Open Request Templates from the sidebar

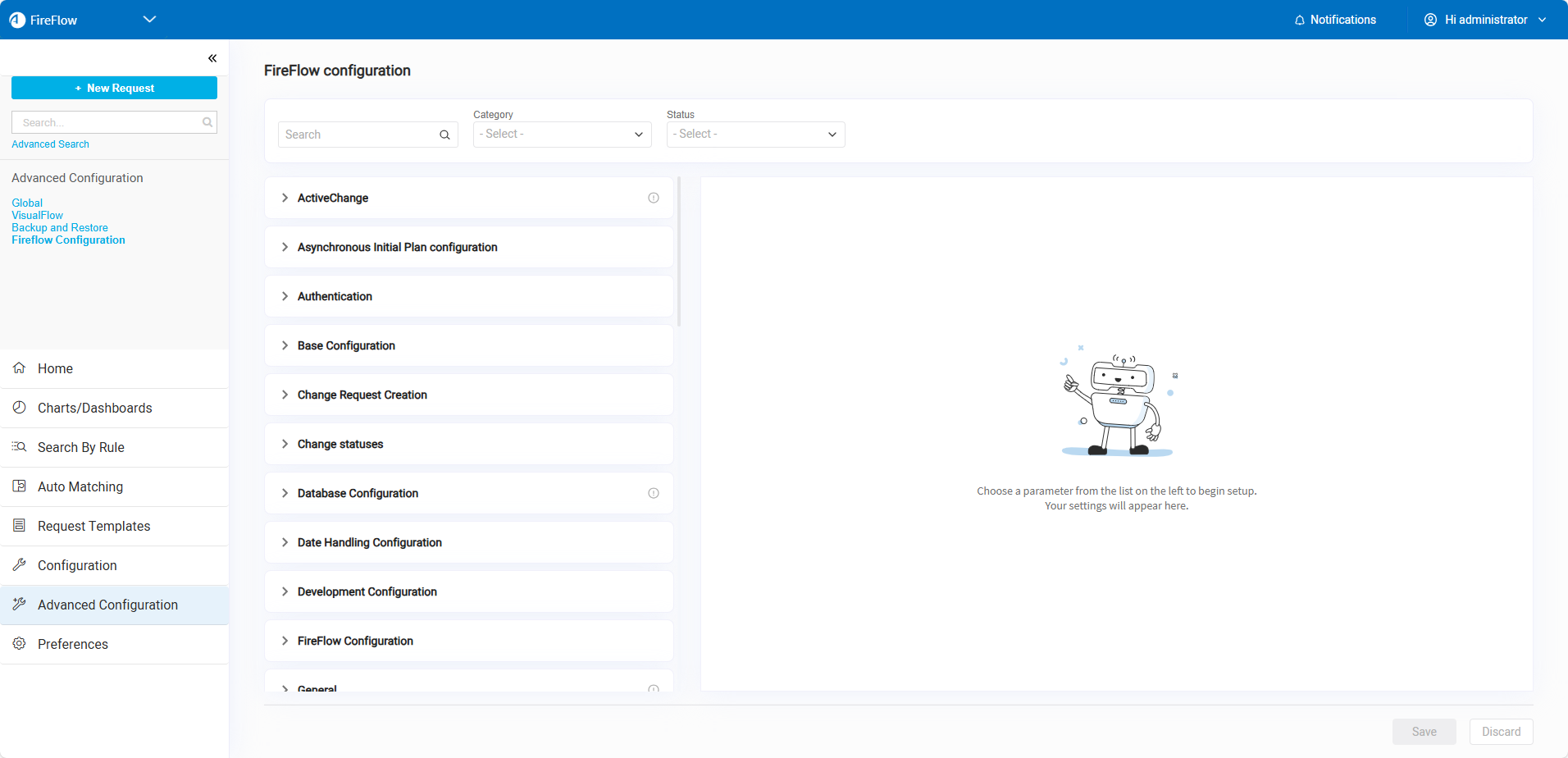point(93,526)
